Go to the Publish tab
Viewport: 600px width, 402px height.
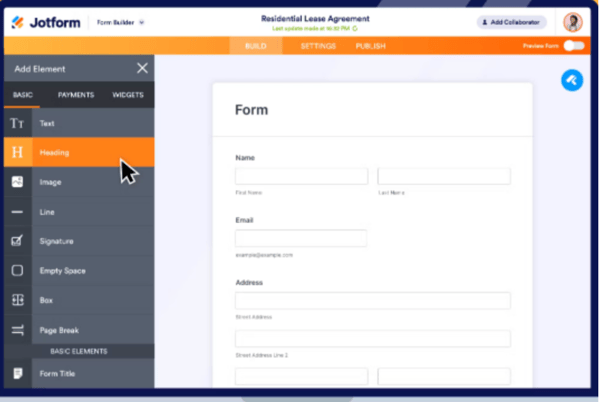[370, 46]
